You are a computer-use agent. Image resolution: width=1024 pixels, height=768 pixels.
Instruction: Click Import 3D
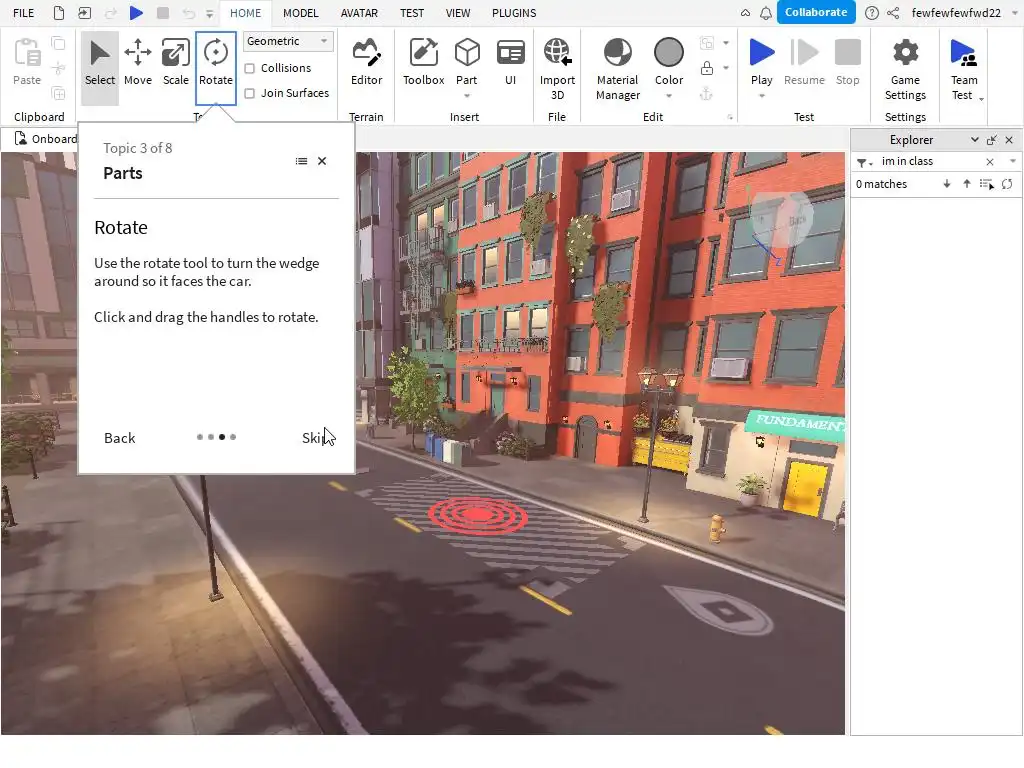(x=557, y=69)
